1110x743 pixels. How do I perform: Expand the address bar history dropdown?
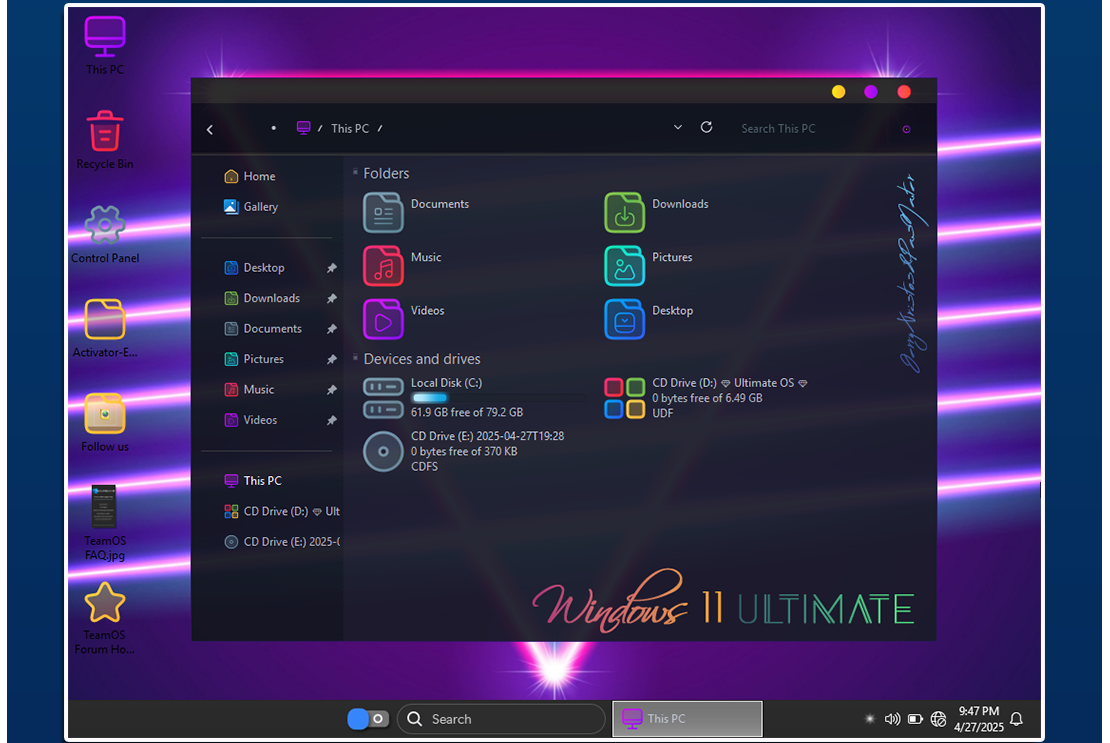pos(678,128)
